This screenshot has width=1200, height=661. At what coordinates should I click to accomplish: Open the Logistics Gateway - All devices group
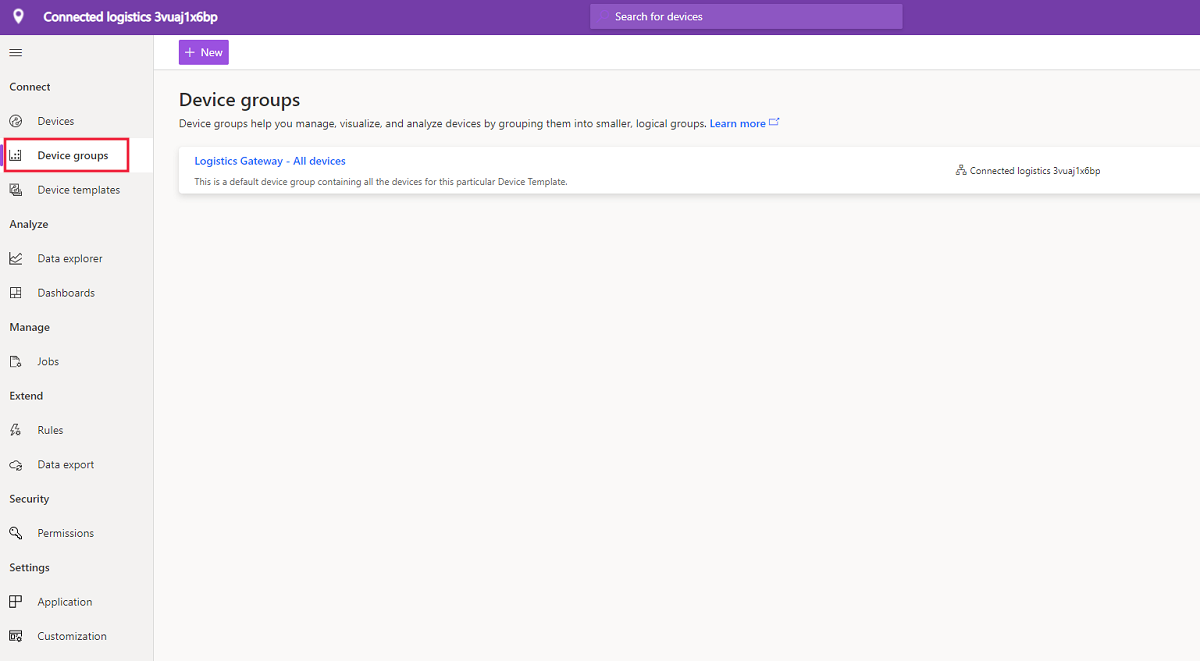pos(270,160)
